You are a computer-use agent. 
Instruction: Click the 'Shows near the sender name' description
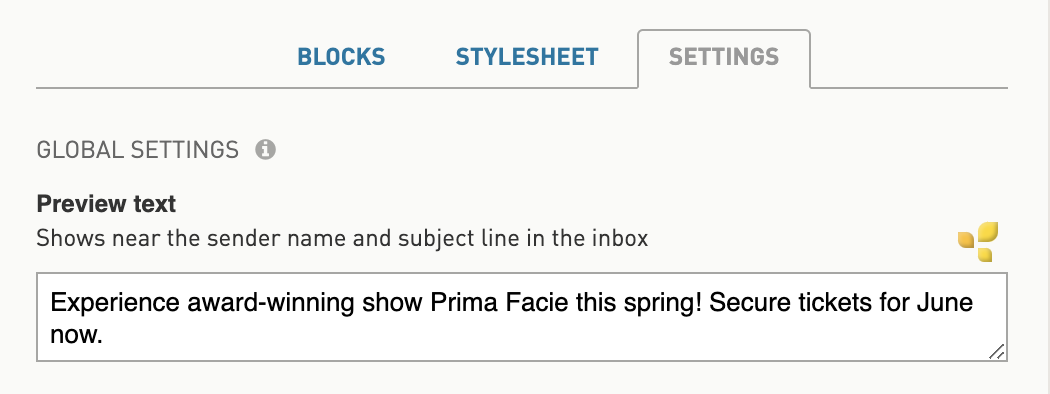342,239
